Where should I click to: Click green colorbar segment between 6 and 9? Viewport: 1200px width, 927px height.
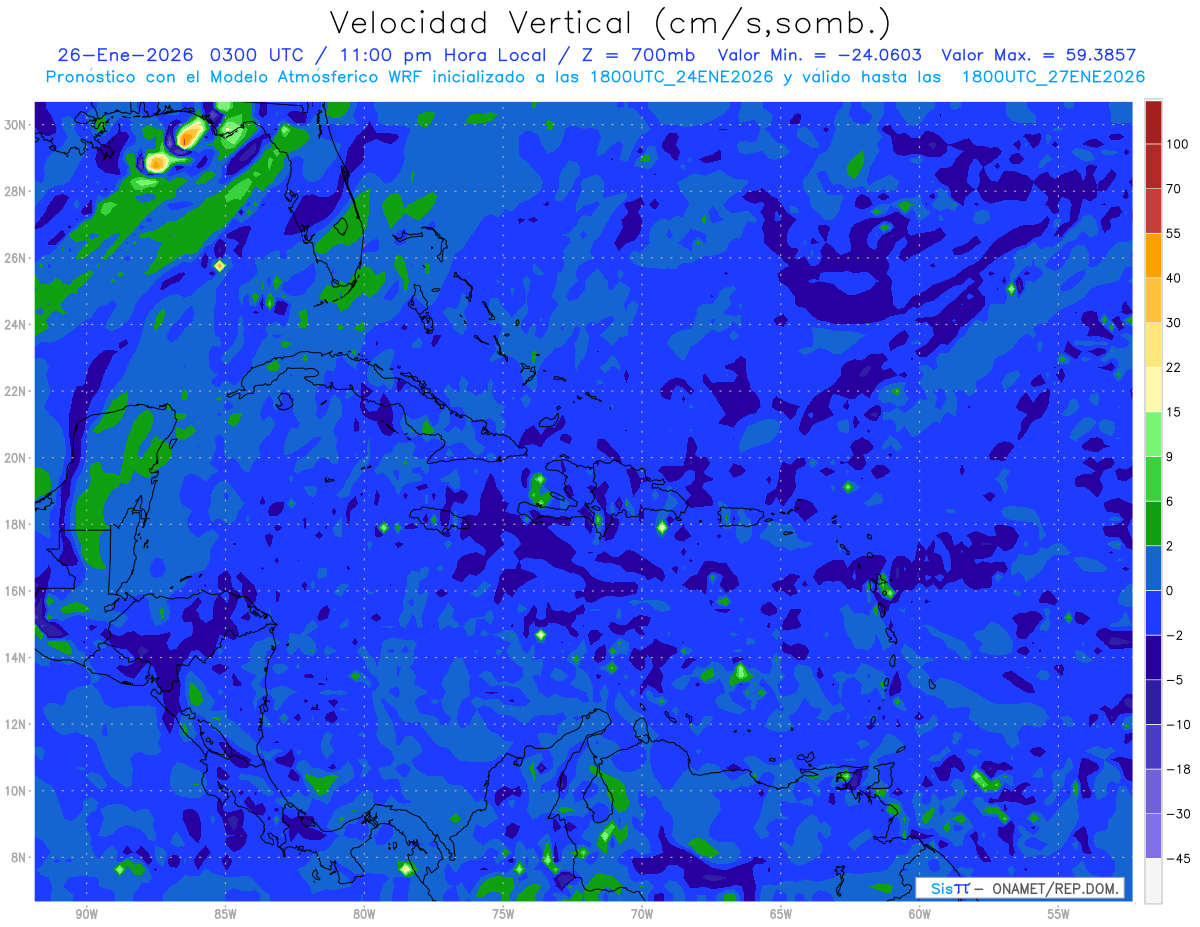(x=1153, y=478)
